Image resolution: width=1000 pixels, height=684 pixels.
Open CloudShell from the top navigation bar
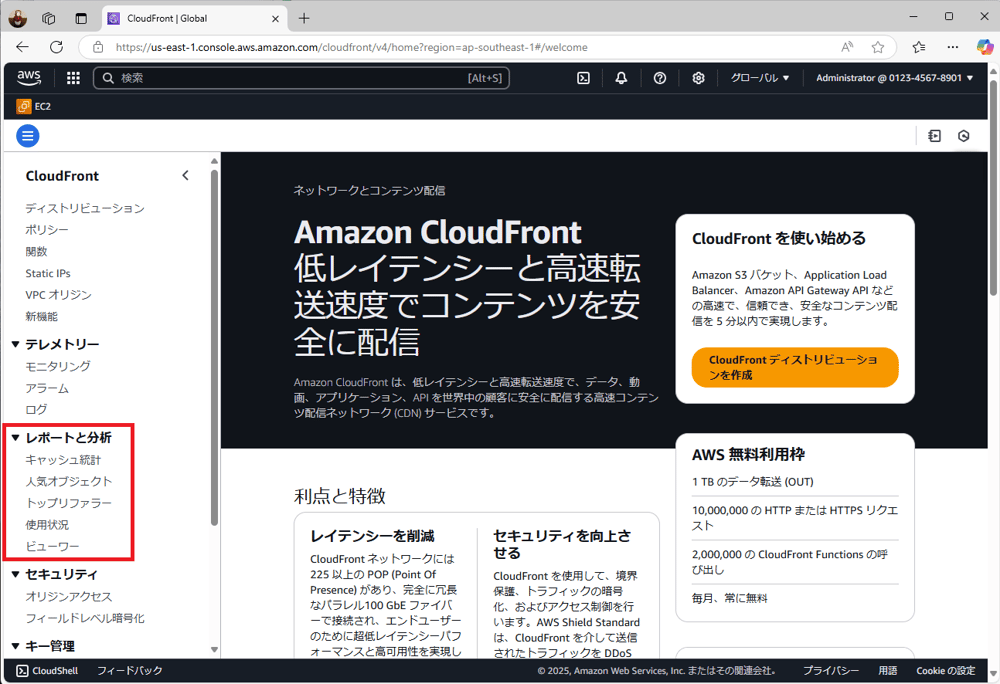583,78
